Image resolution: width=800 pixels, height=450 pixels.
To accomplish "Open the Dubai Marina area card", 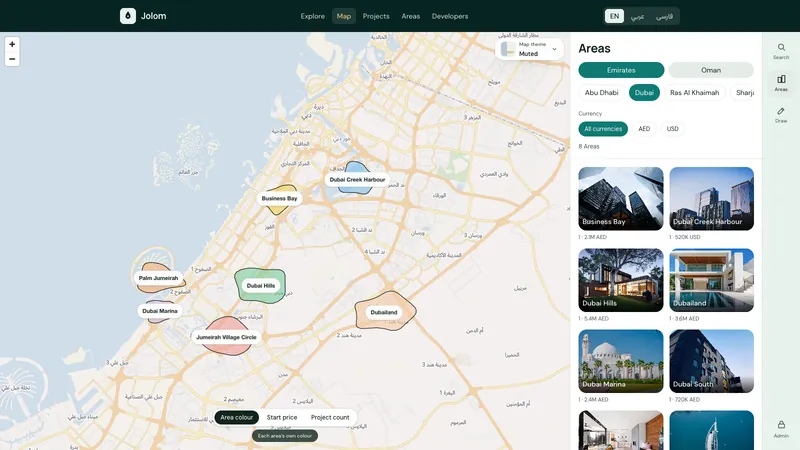I will (621, 361).
